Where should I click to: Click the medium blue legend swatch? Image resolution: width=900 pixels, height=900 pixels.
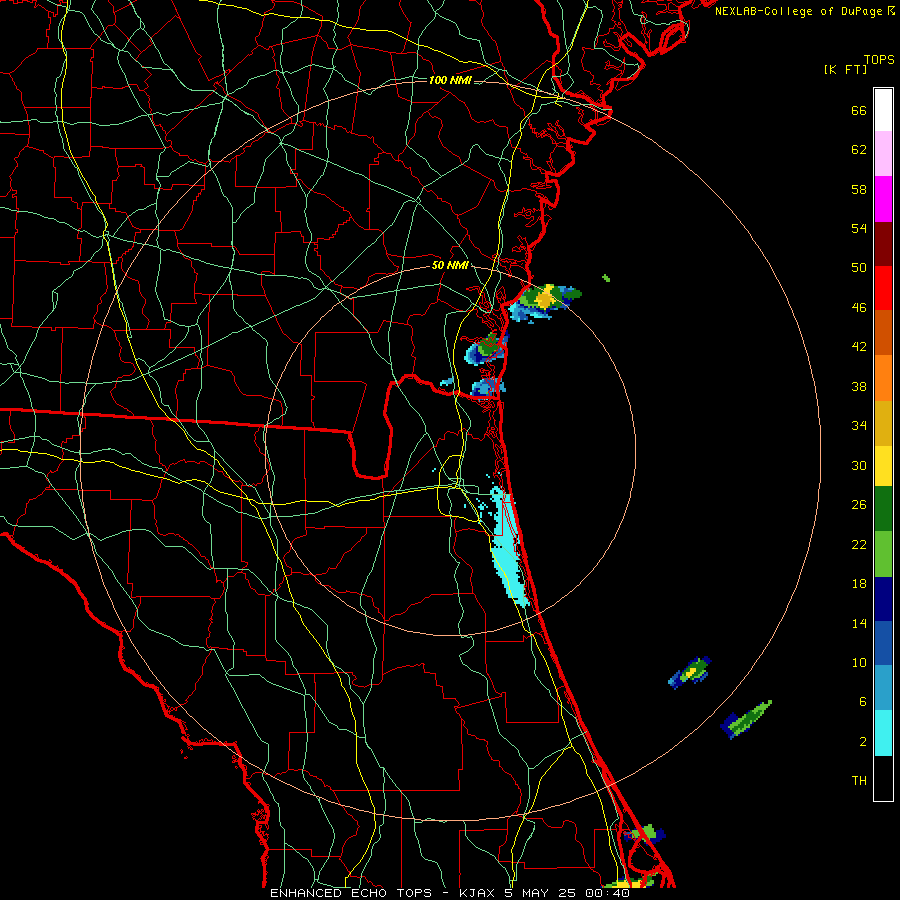[x=883, y=643]
